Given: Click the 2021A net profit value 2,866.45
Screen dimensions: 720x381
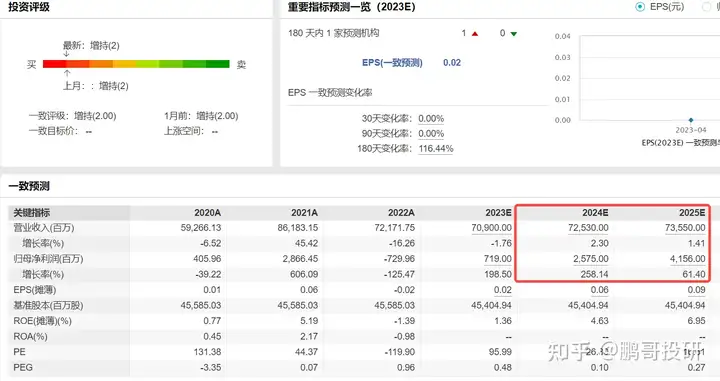Looking at the screenshot, I should (300, 259).
